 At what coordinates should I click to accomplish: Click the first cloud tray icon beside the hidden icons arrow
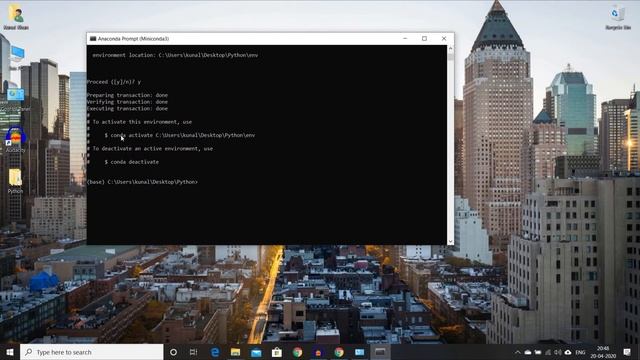click(x=528, y=352)
